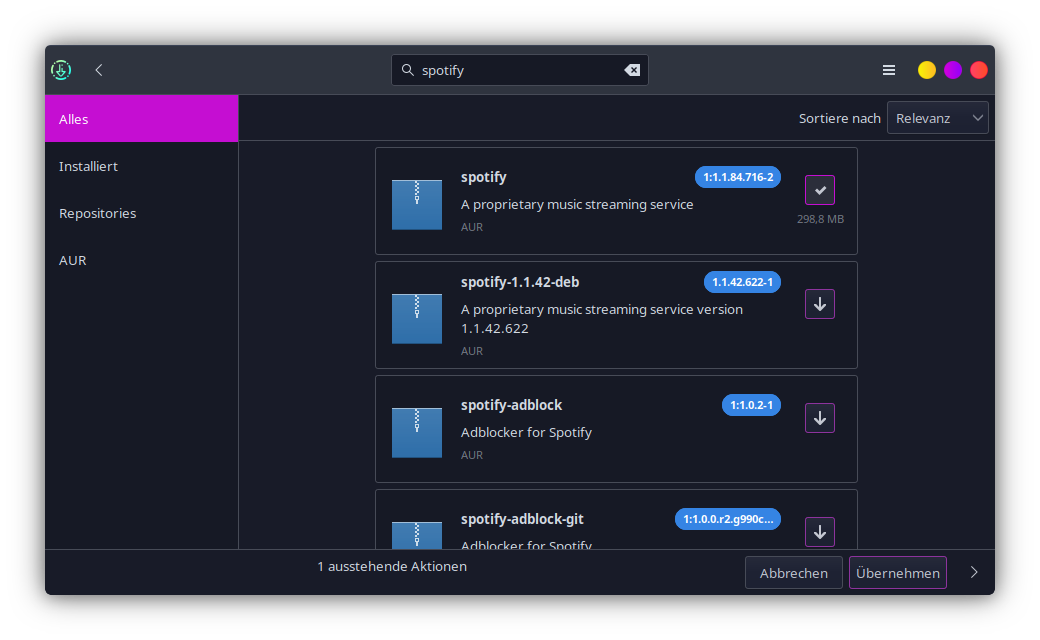Screen dimensions: 1040x640
Task: Click the Übernehmen button
Action: (x=897, y=573)
